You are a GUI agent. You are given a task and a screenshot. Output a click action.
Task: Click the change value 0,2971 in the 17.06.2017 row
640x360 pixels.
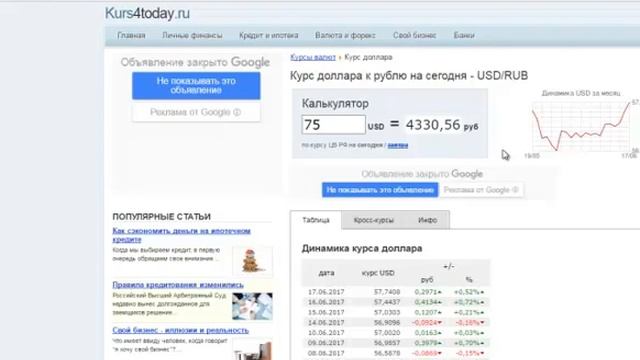[x=428, y=292]
